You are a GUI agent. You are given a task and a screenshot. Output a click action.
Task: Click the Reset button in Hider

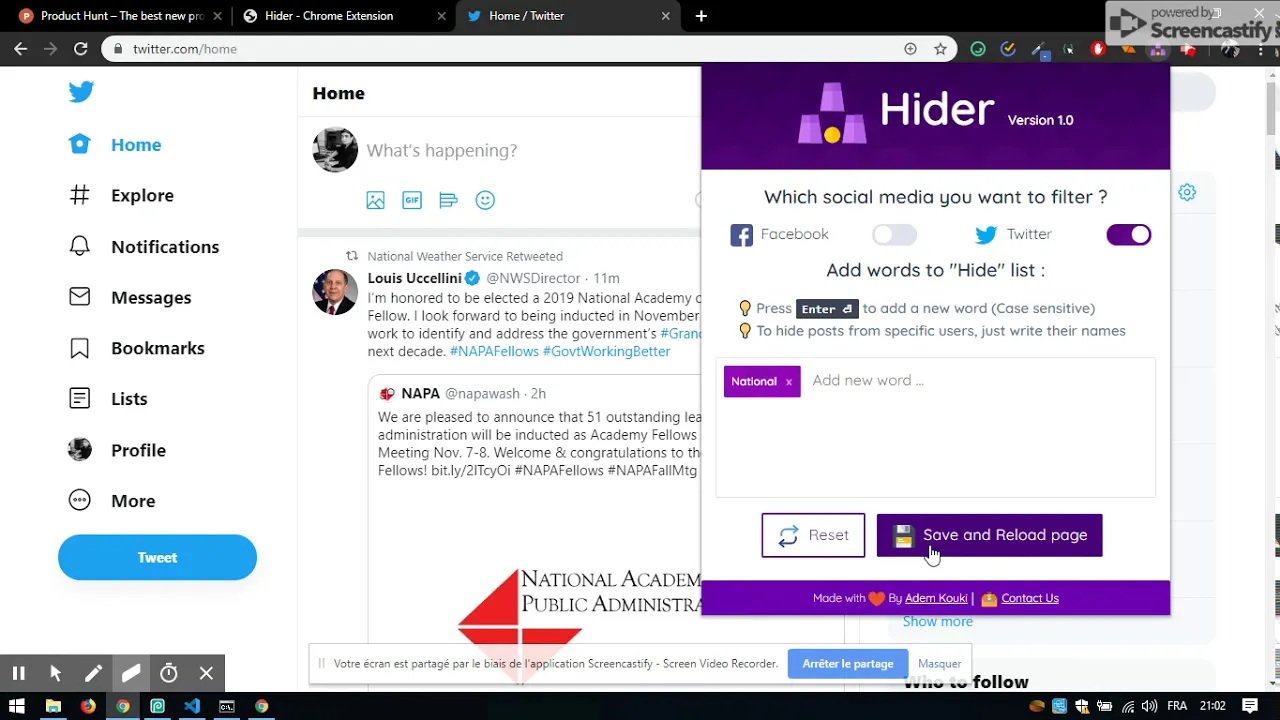[813, 535]
